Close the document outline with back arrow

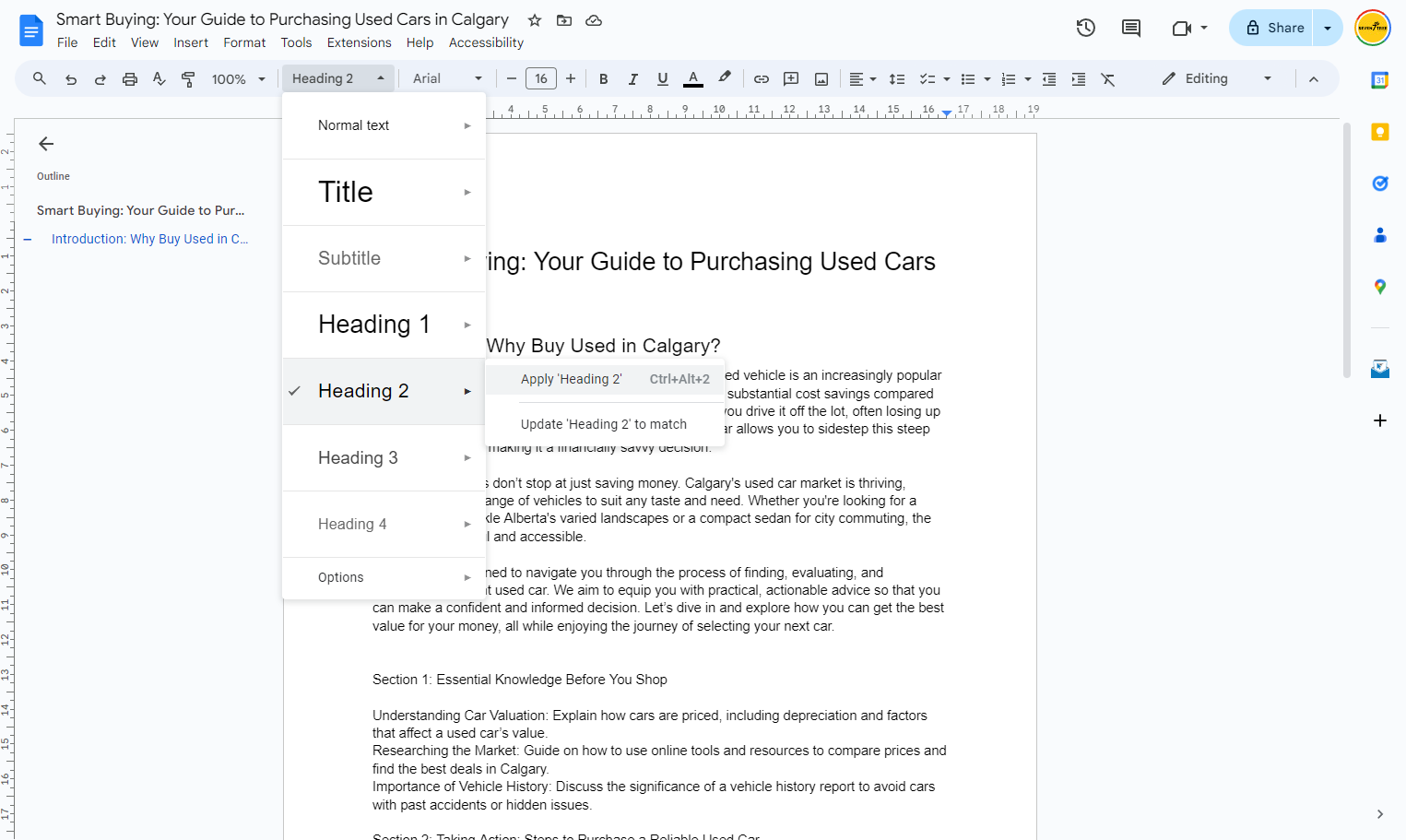pos(46,144)
